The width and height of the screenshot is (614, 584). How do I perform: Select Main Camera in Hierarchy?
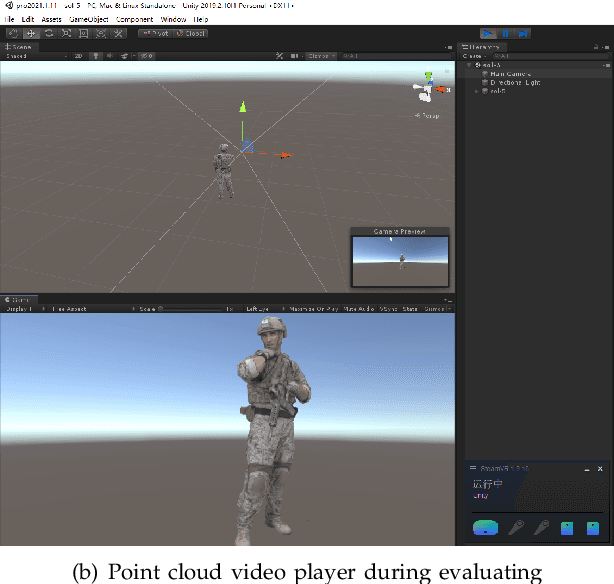(510, 73)
